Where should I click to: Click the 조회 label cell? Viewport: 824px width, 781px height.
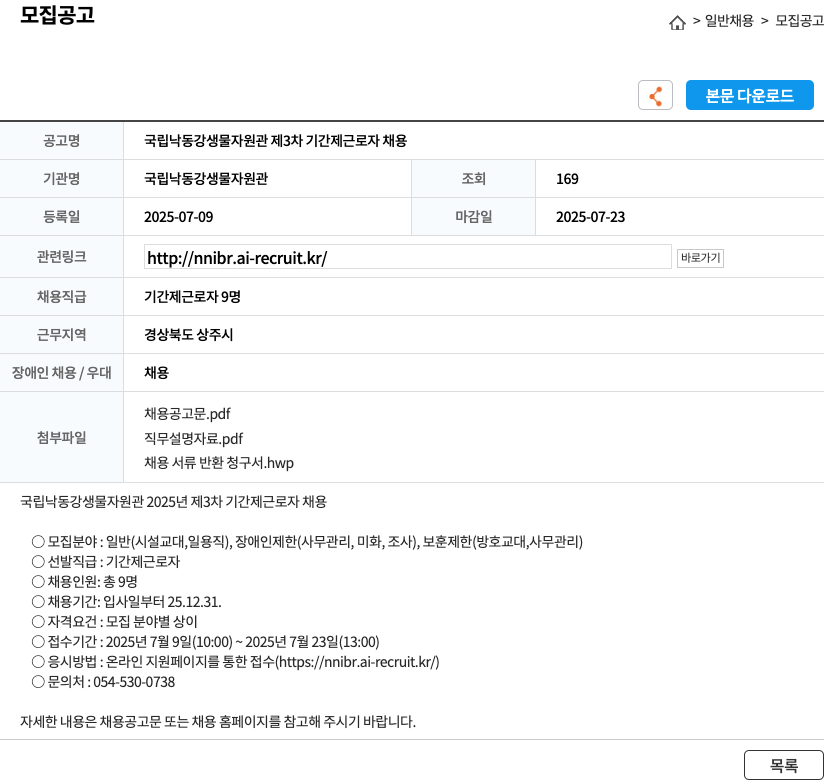pos(473,179)
